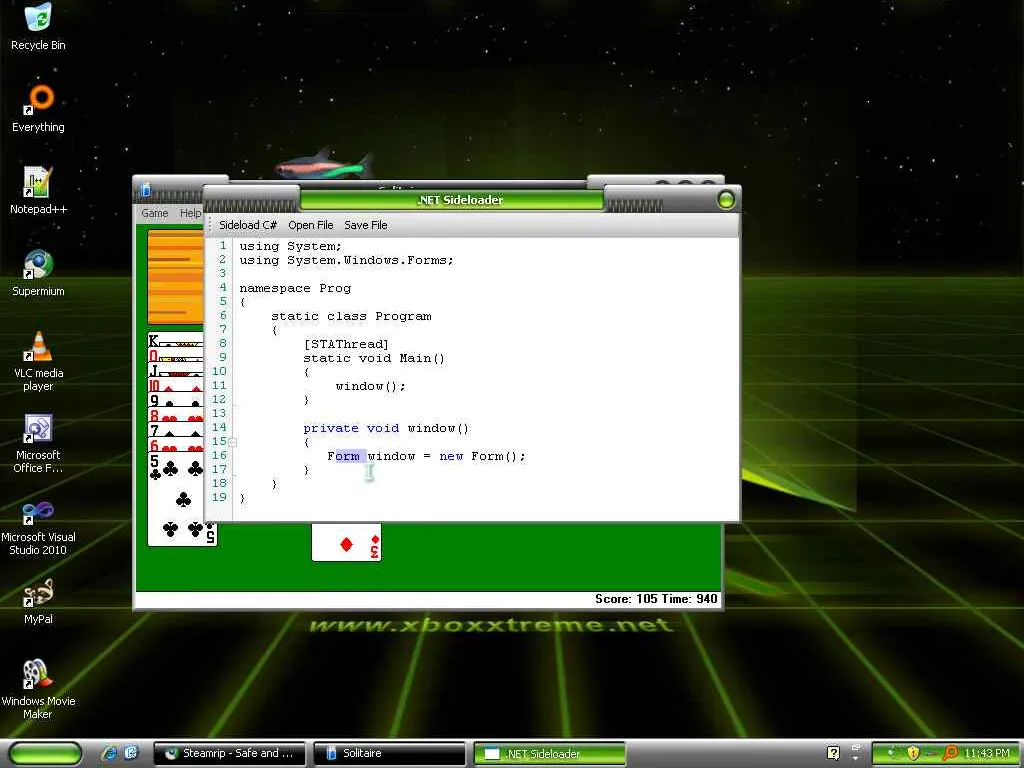Switch to the Steamrip taskbar window
This screenshot has height=768, width=1024.
coord(231,753)
